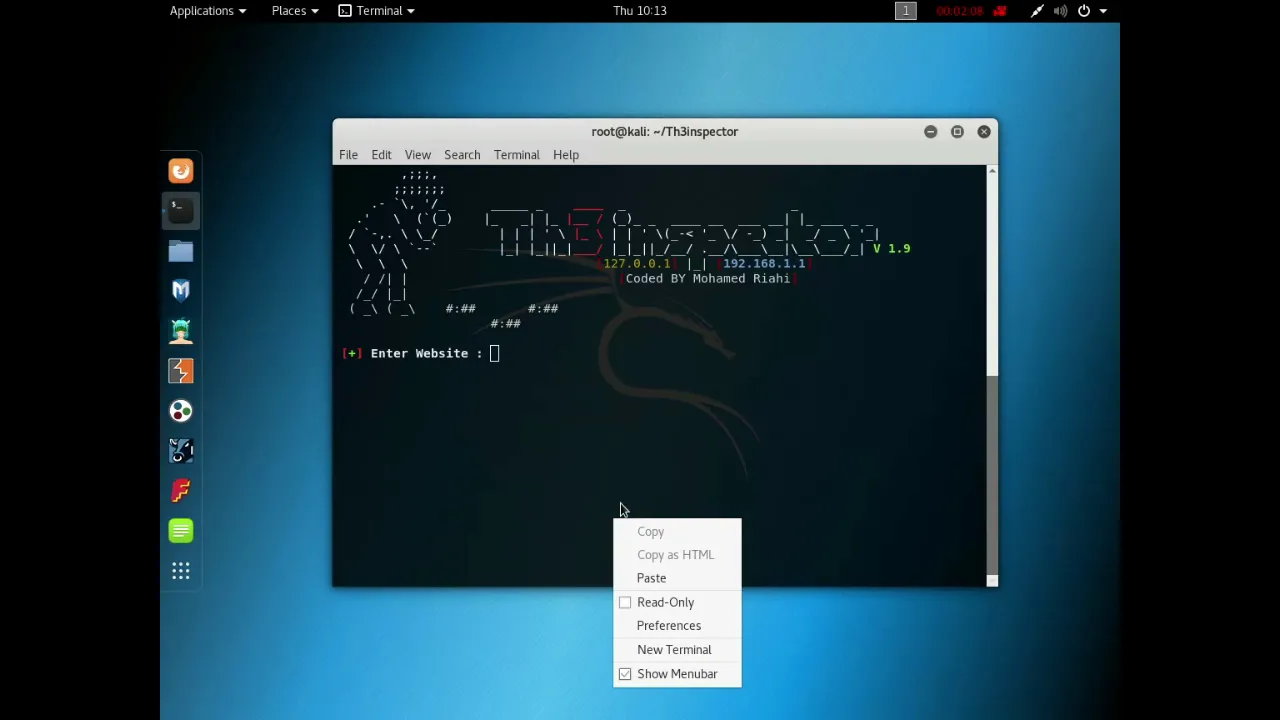Open the Terminal app menu in top bar
1280x720 pixels.
pos(376,11)
